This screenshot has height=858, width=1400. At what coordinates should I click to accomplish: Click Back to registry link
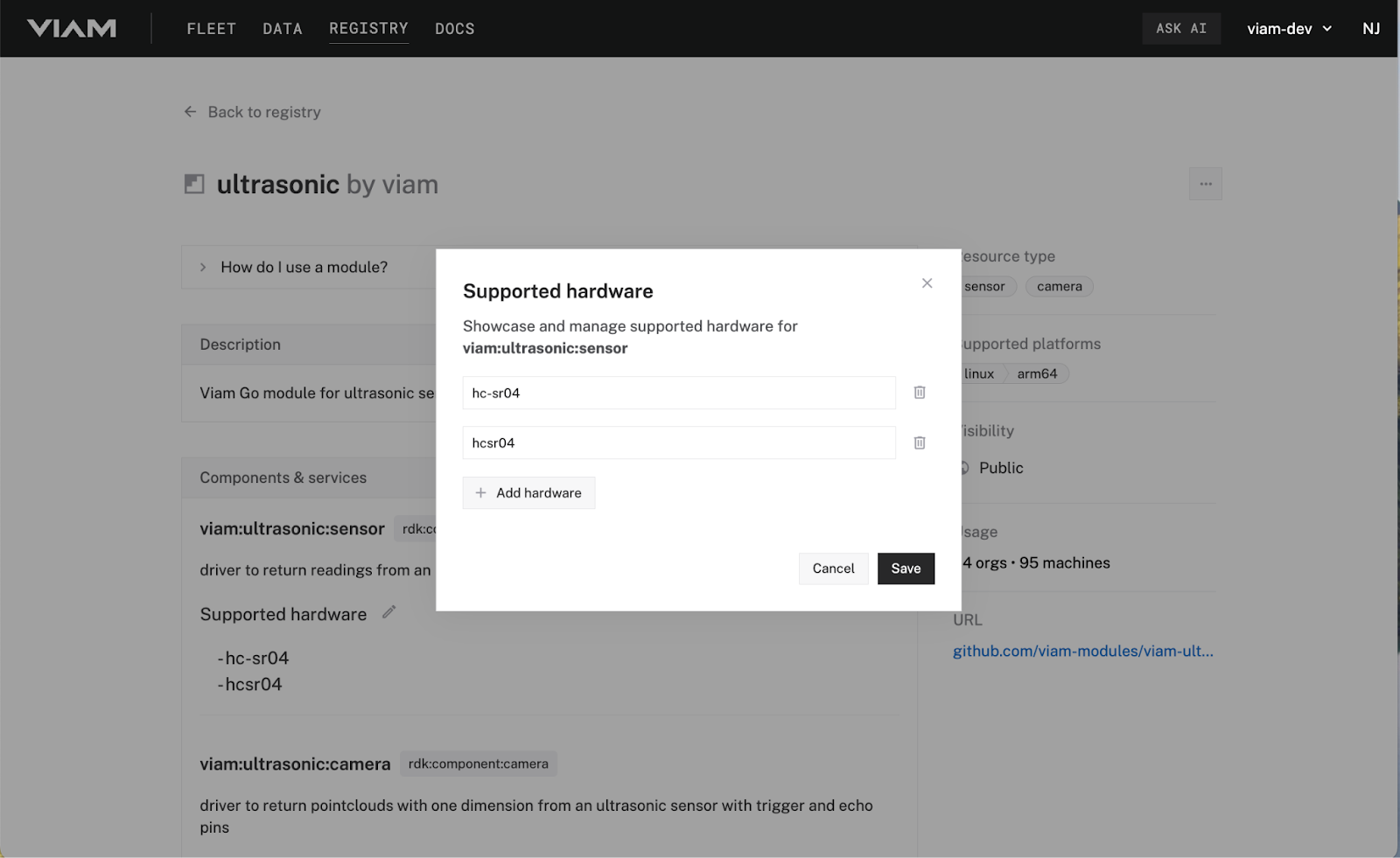pos(264,112)
